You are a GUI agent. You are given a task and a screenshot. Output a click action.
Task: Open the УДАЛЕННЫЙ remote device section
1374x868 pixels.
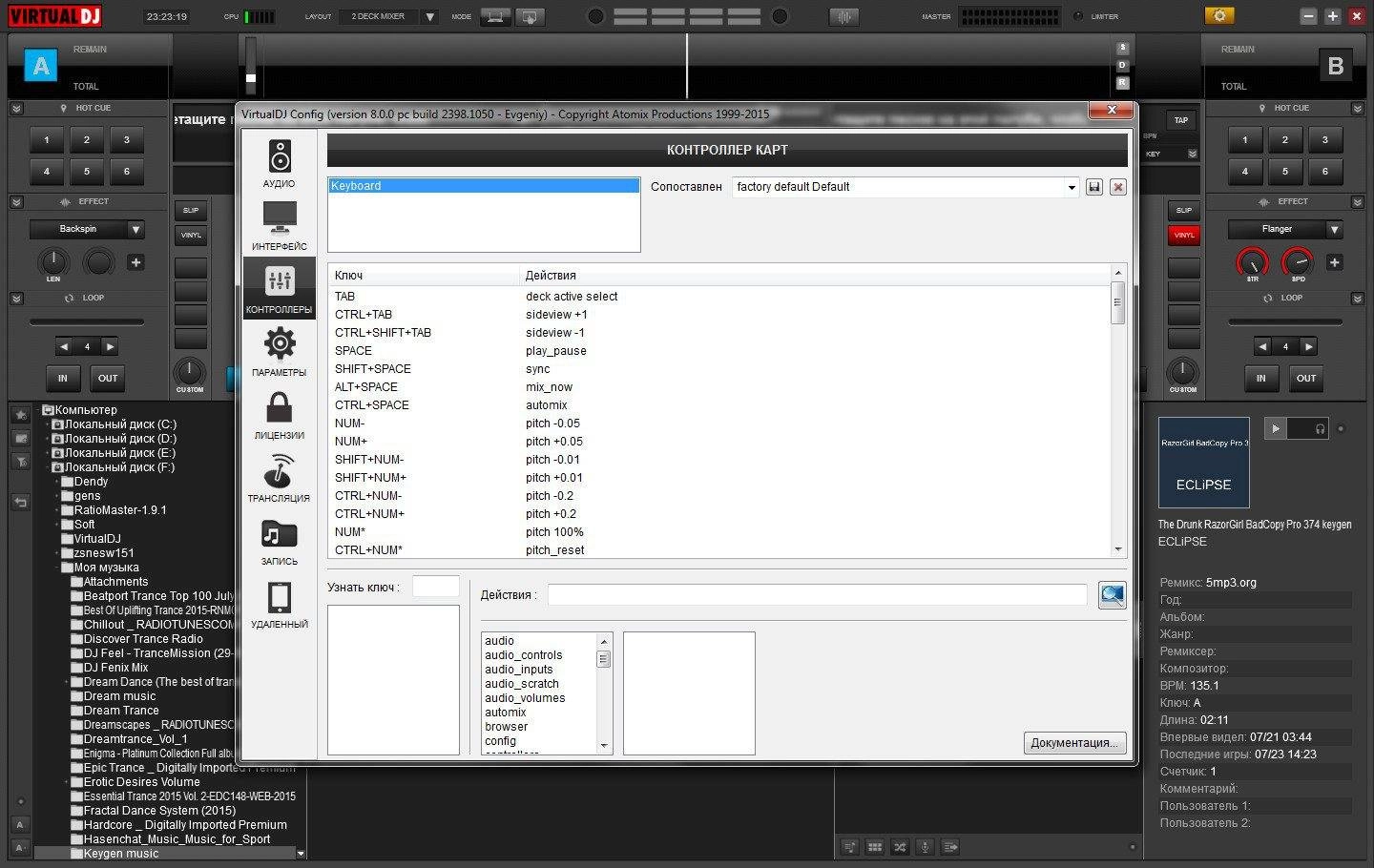coord(280,603)
